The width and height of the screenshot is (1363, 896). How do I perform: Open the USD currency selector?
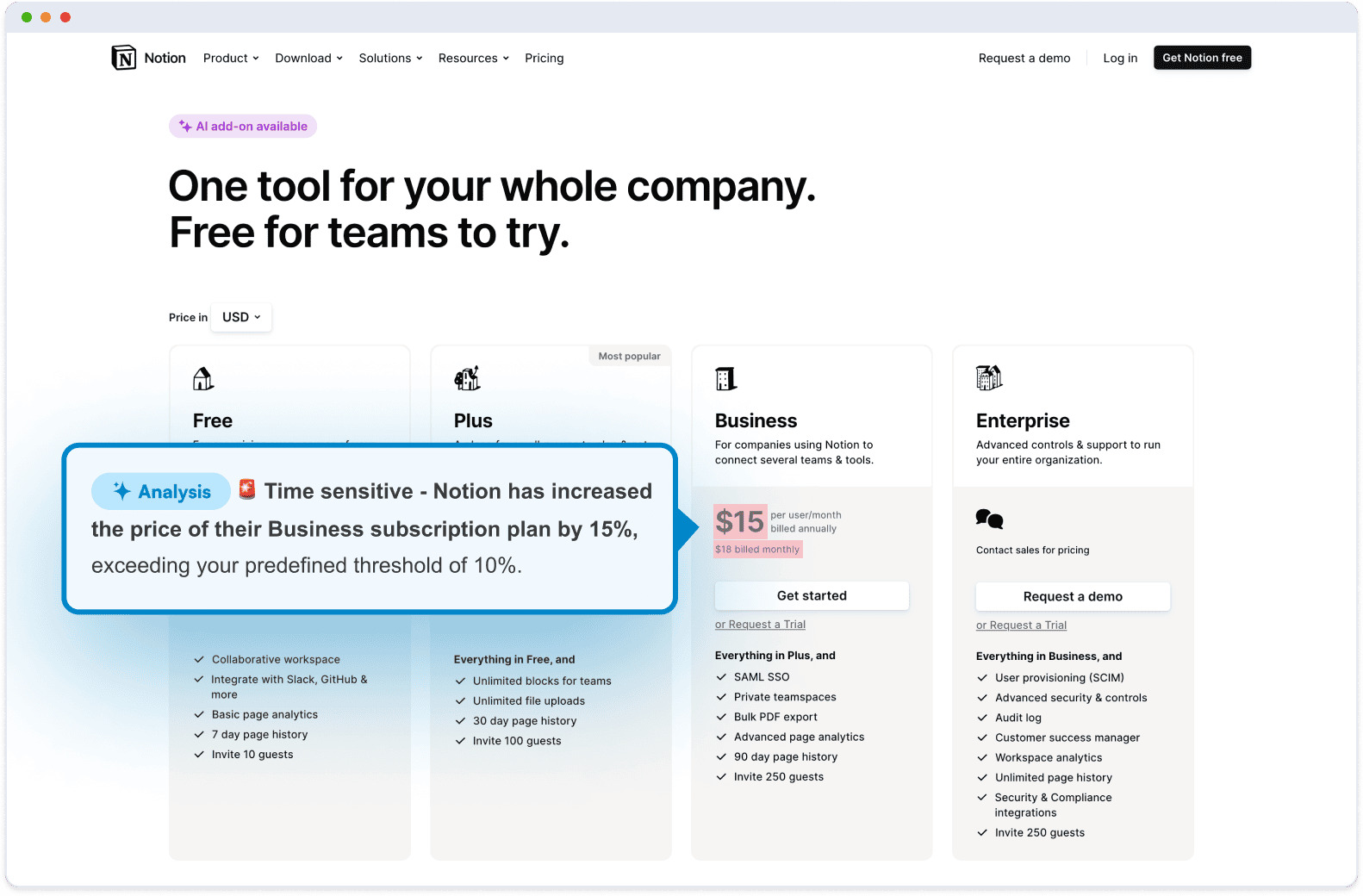(x=241, y=317)
